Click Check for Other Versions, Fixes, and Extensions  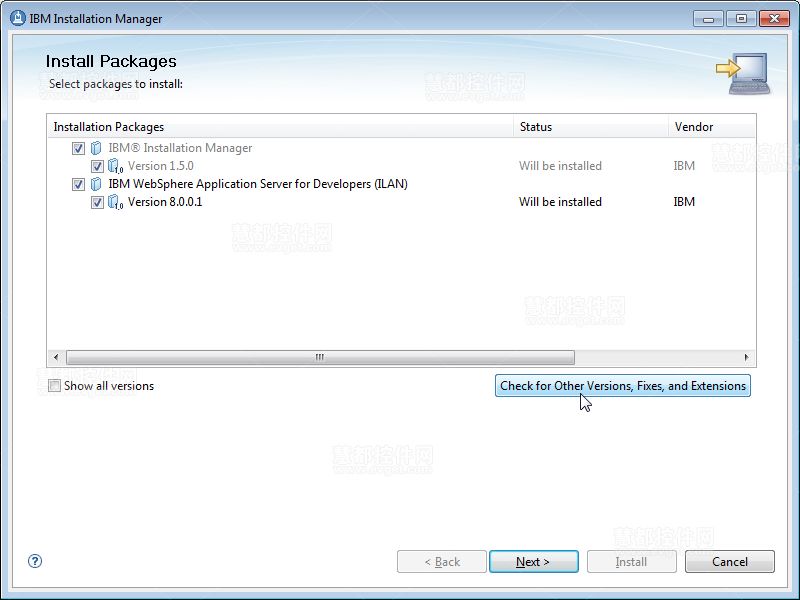click(622, 386)
